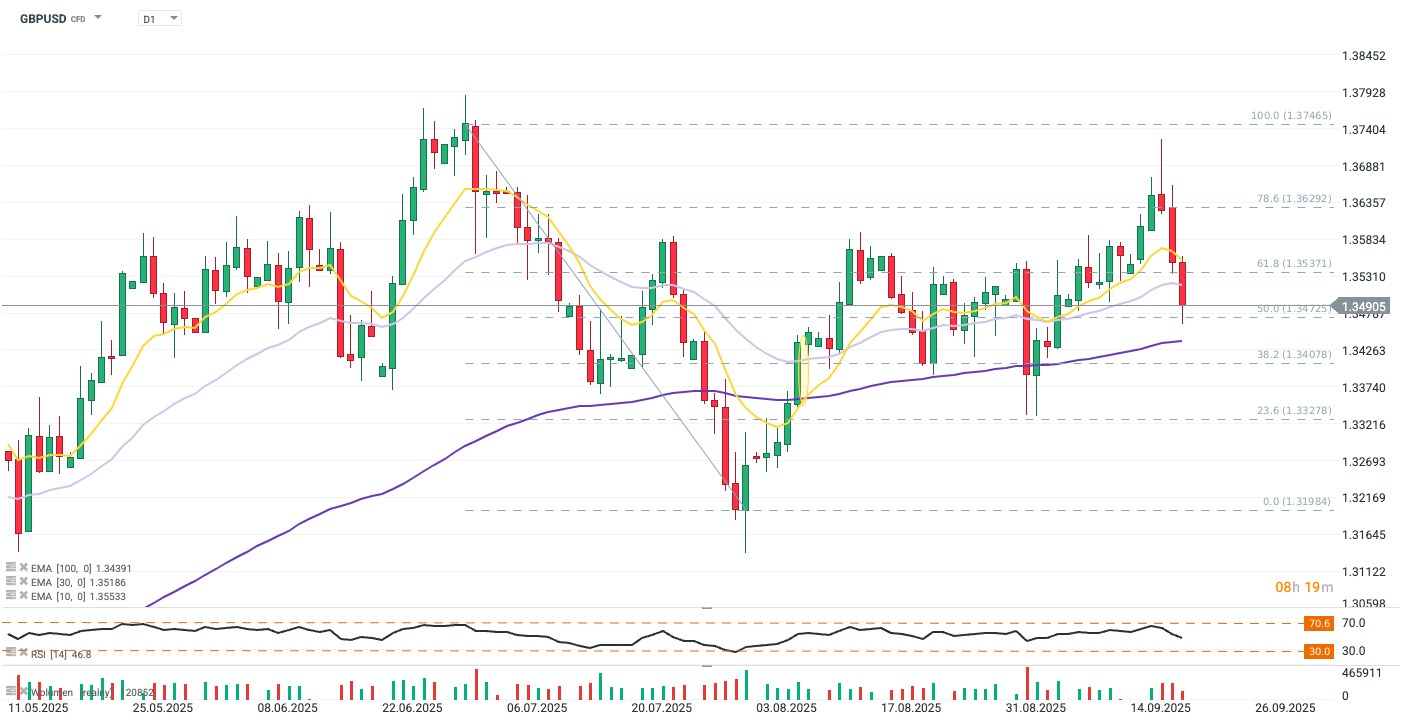Click the current price label 1.34905
Image resolution: width=1402 pixels, height=725 pixels.
pyautogui.click(x=1364, y=306)
